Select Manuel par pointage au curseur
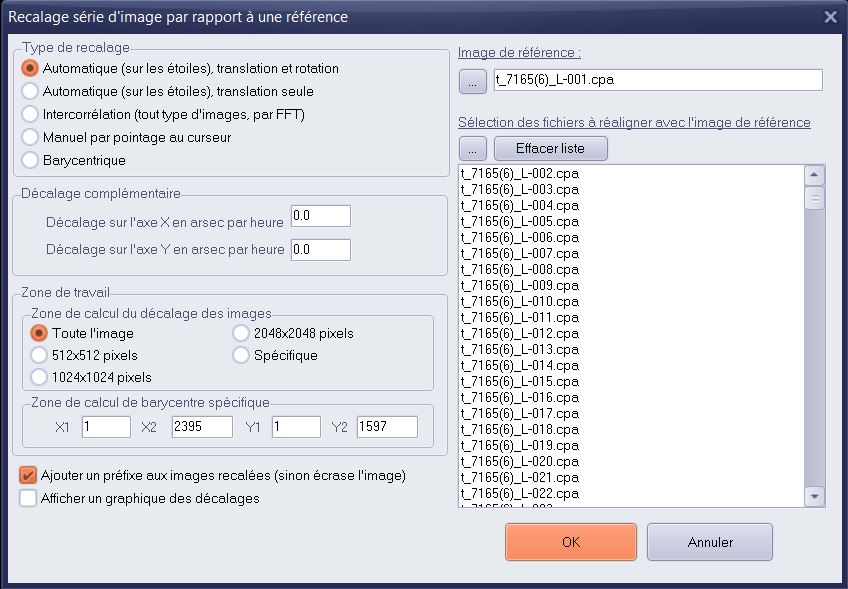 [31, 137]
